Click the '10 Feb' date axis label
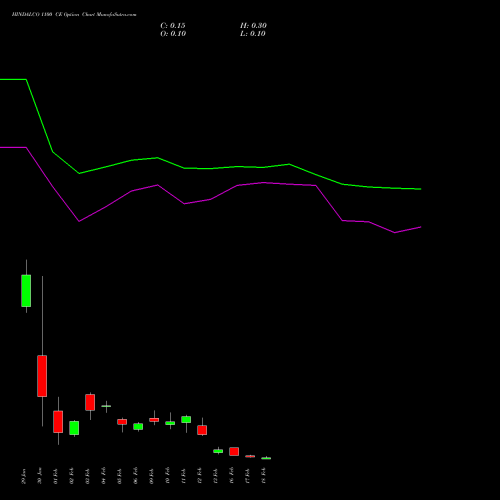 168,476
